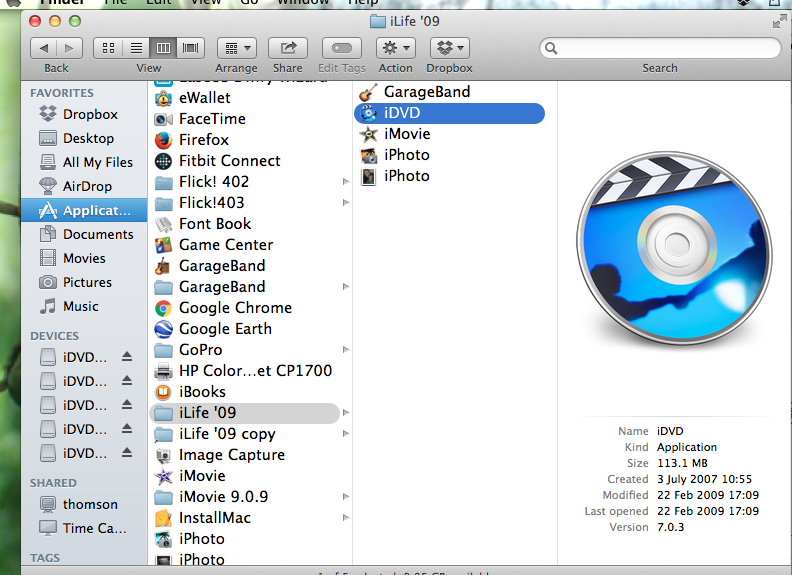Open the Action gear menu
Image resolution: width=792 pixels, height=575 pixels.
click(395, 48)
